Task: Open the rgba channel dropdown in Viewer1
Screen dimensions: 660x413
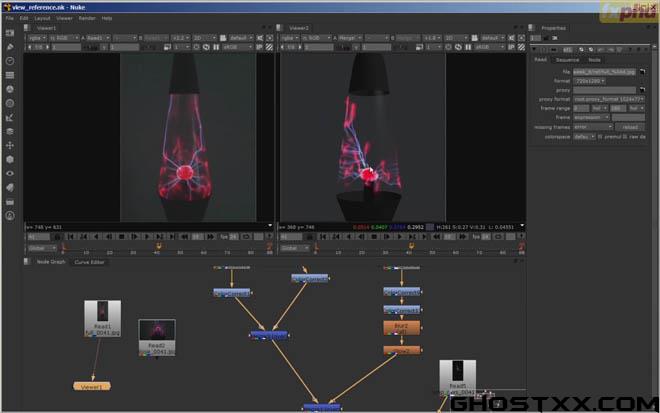Action: click(37, 38)
